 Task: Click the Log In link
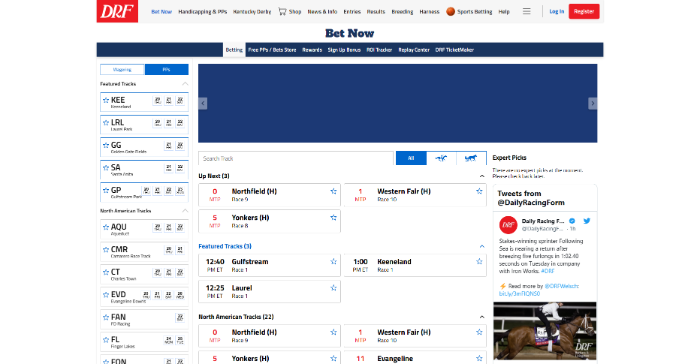click(x=557, y=12)
